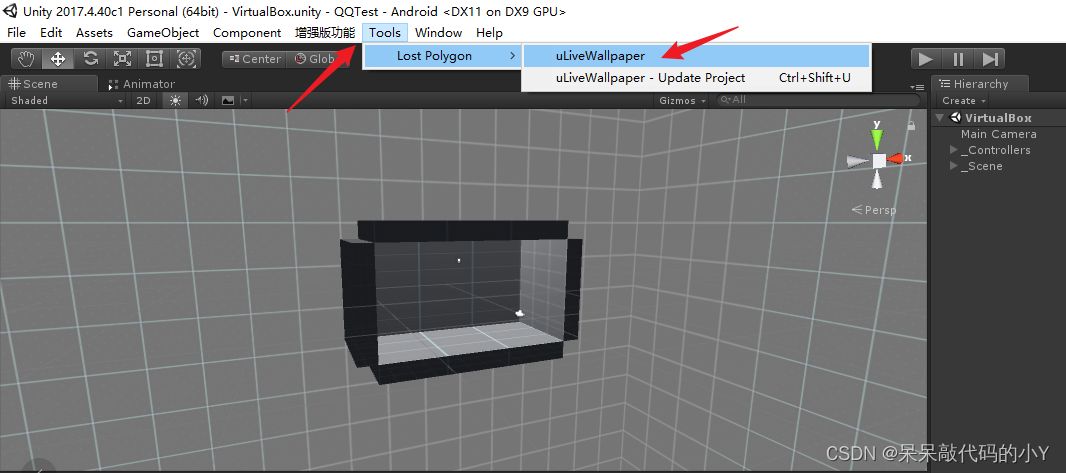Choose the uLiveWallpaper menu entry
The height and width of the screenshot is (473, 1066).
(696, 56)
